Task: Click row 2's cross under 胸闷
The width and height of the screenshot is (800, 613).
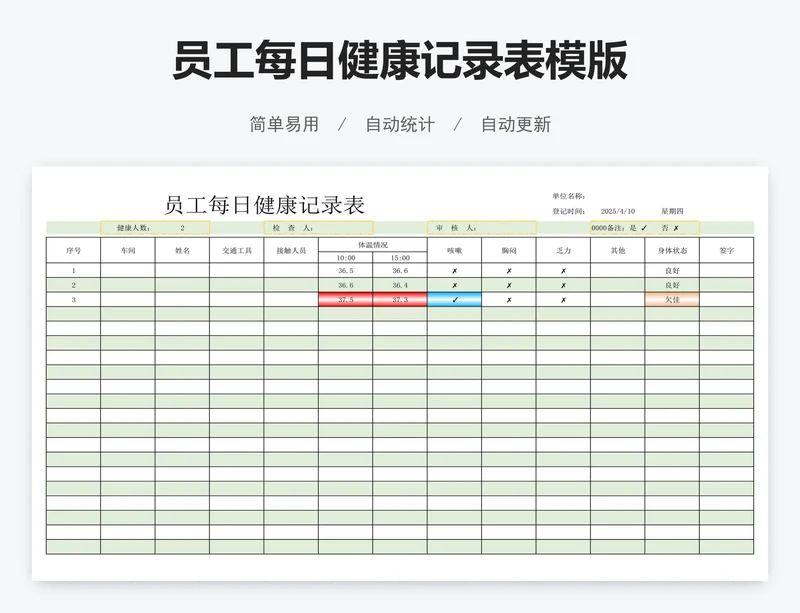Action: pyautogui.click(x=509, y=285)
